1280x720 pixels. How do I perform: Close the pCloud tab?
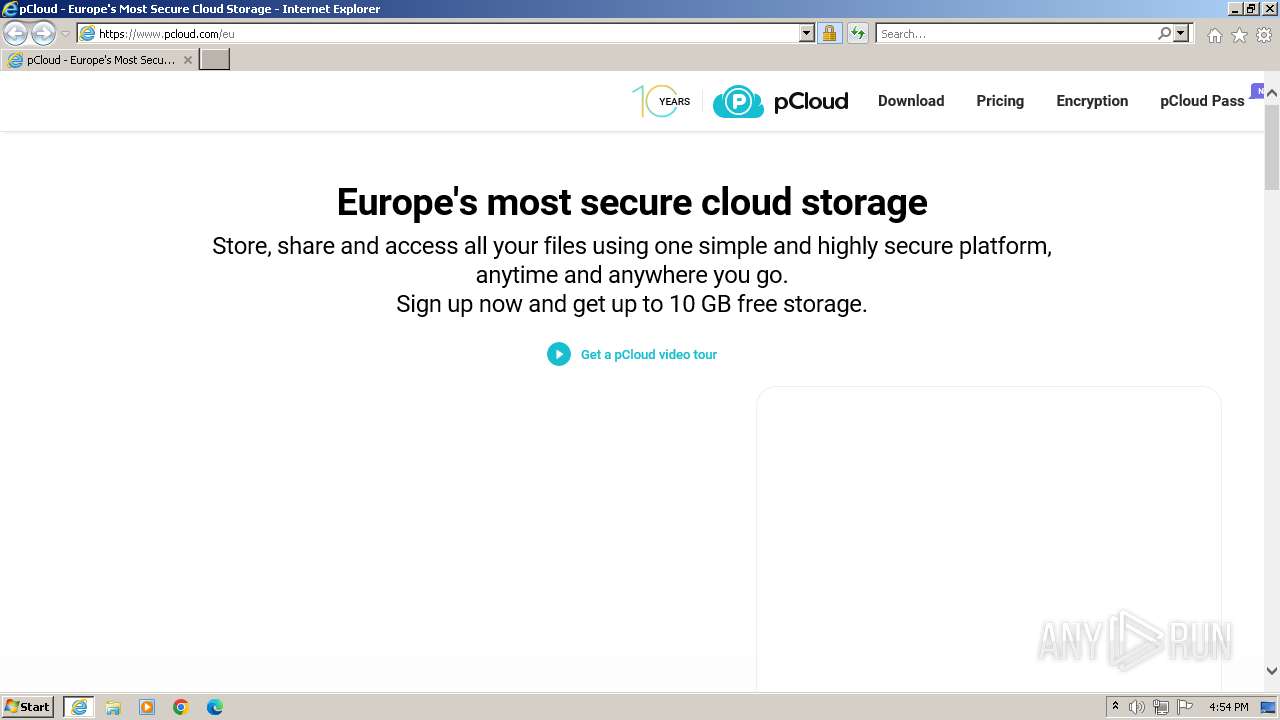click(x=187, y=60)
